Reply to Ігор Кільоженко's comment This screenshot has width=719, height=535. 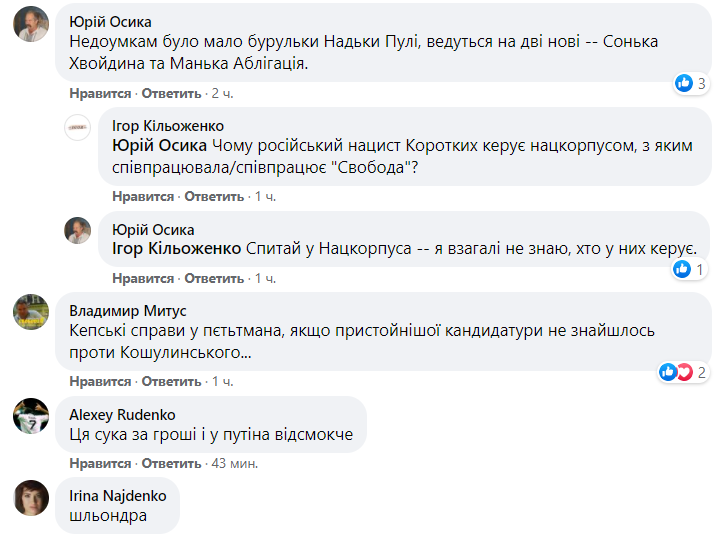click(x=216, y=197)
